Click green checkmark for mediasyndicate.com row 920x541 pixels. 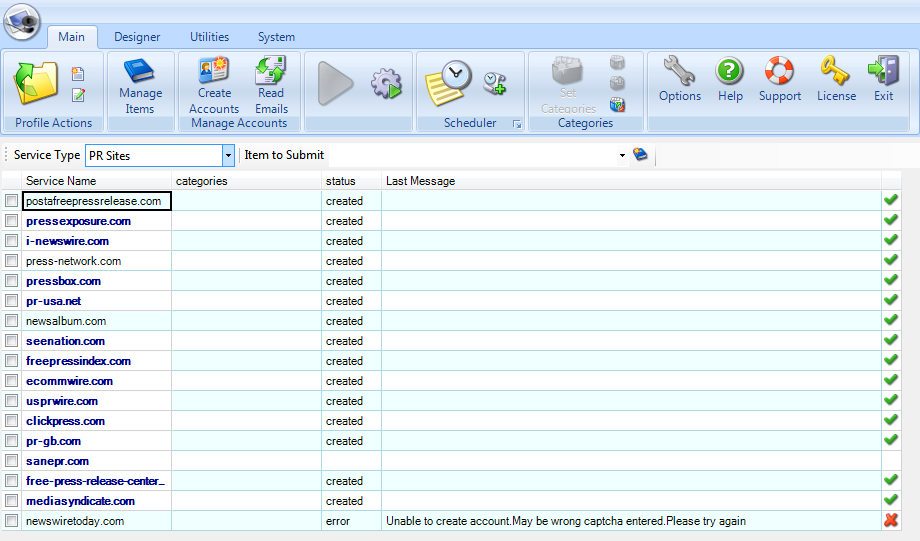click(891, 500)
